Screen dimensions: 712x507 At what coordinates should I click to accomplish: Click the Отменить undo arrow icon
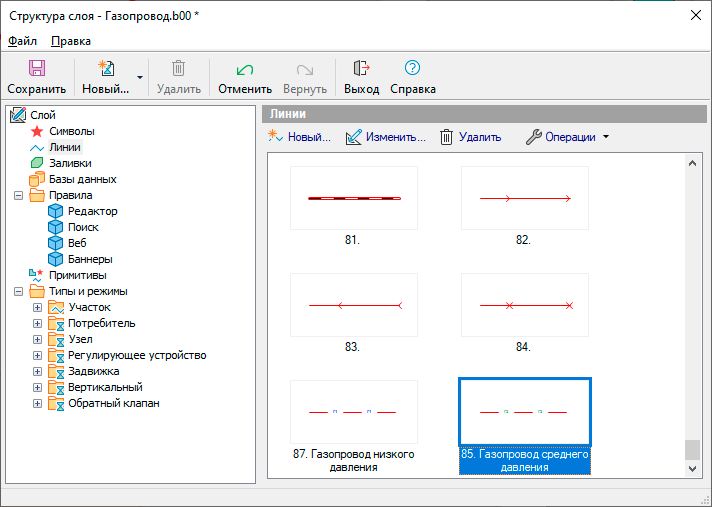245,69
